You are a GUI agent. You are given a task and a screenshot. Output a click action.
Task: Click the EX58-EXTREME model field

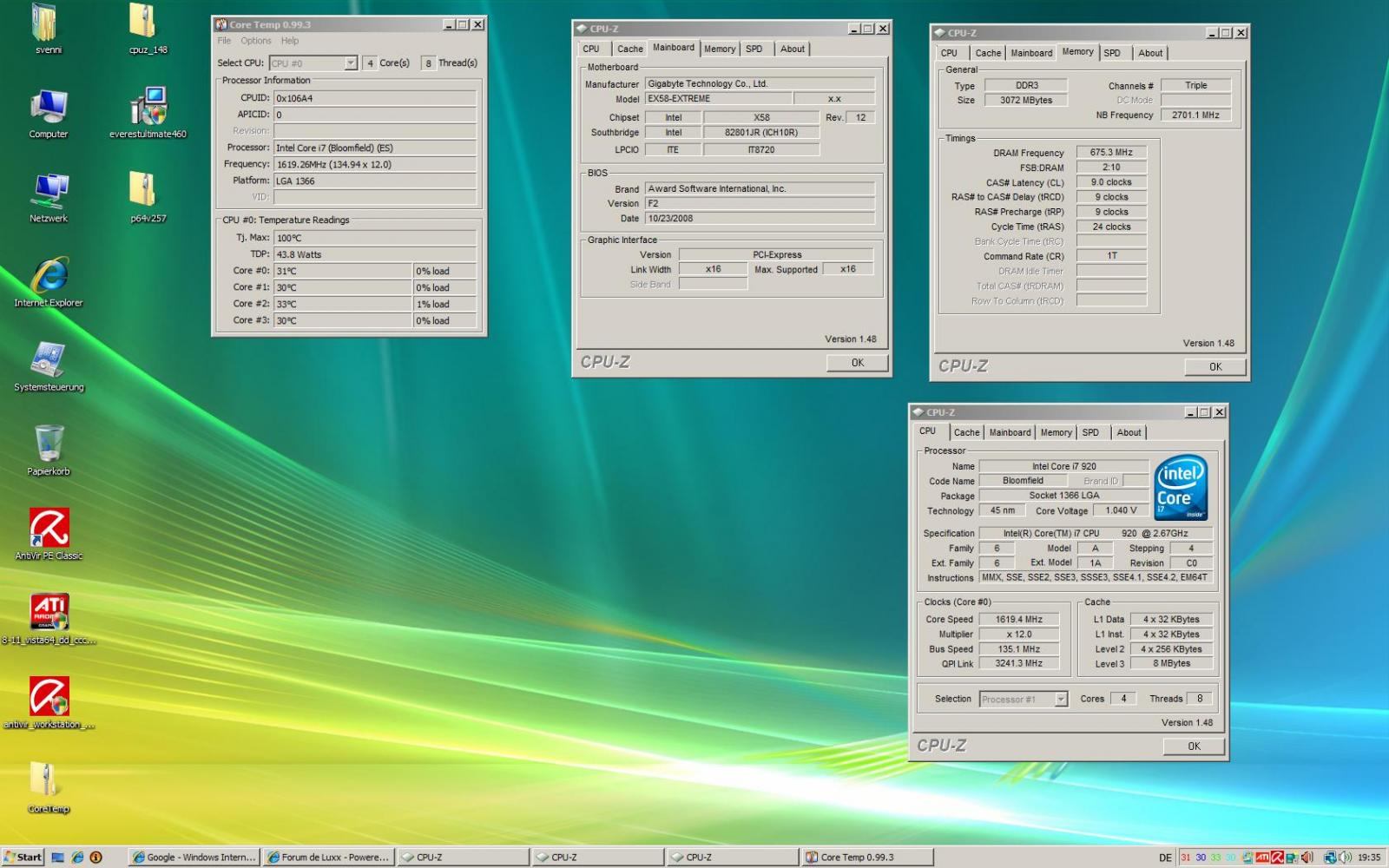click(x=717, y=99)
